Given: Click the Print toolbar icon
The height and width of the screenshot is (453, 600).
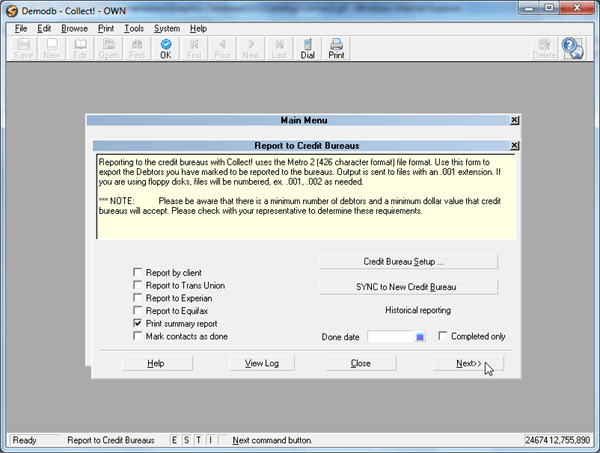Looking at the screenshot, I should [x=336, y=49].
